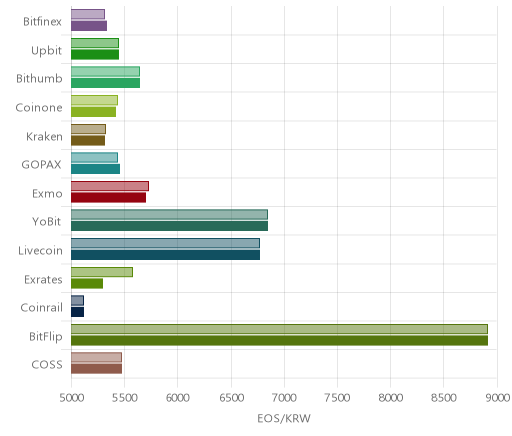This screenshot has height=436, width=512.
Task: Click the EOS/KRW axis title
Action: [x=284, y=418]
